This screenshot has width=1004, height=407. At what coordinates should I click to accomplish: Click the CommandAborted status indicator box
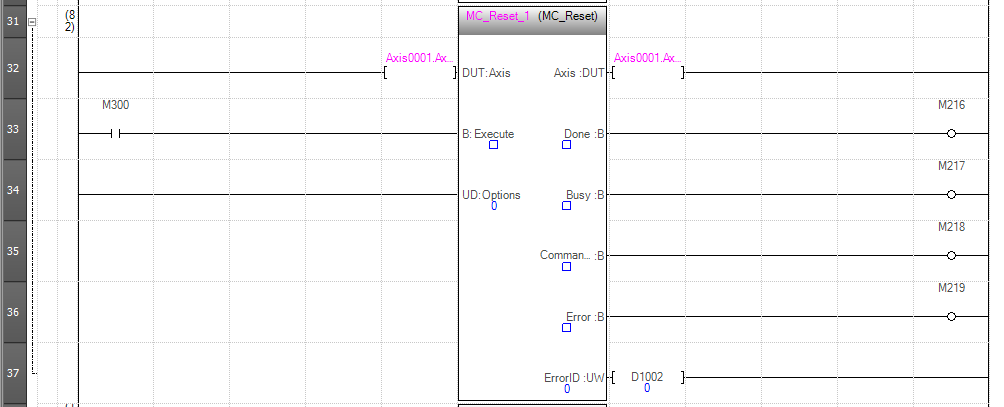coord(566,266)
